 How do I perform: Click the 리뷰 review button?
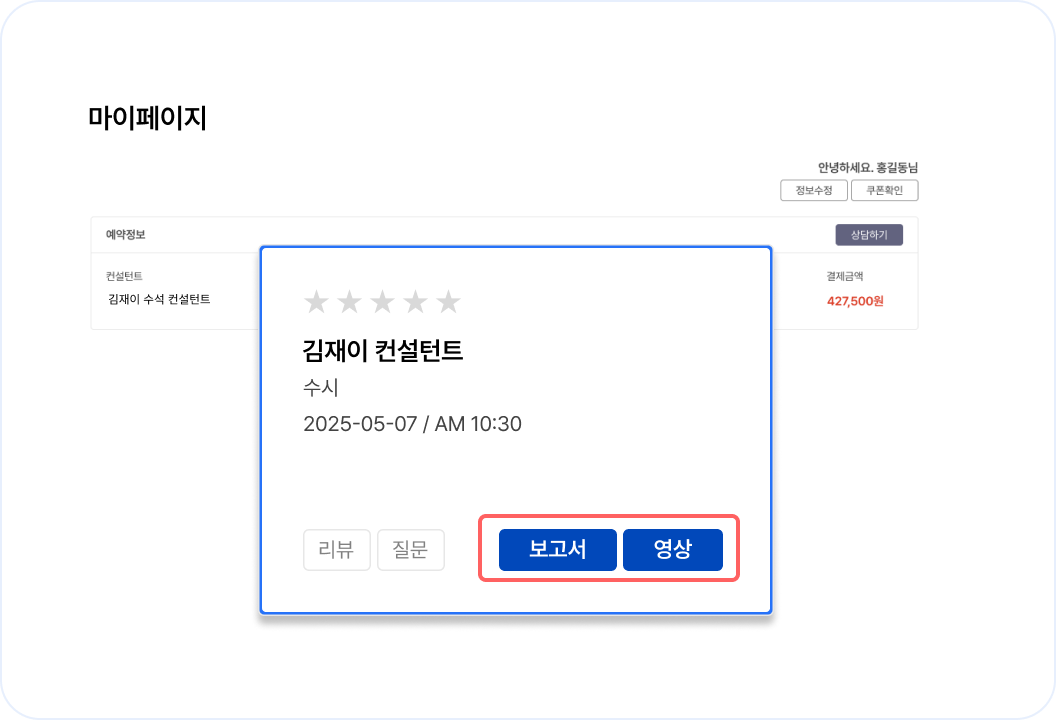pos(337,549)
